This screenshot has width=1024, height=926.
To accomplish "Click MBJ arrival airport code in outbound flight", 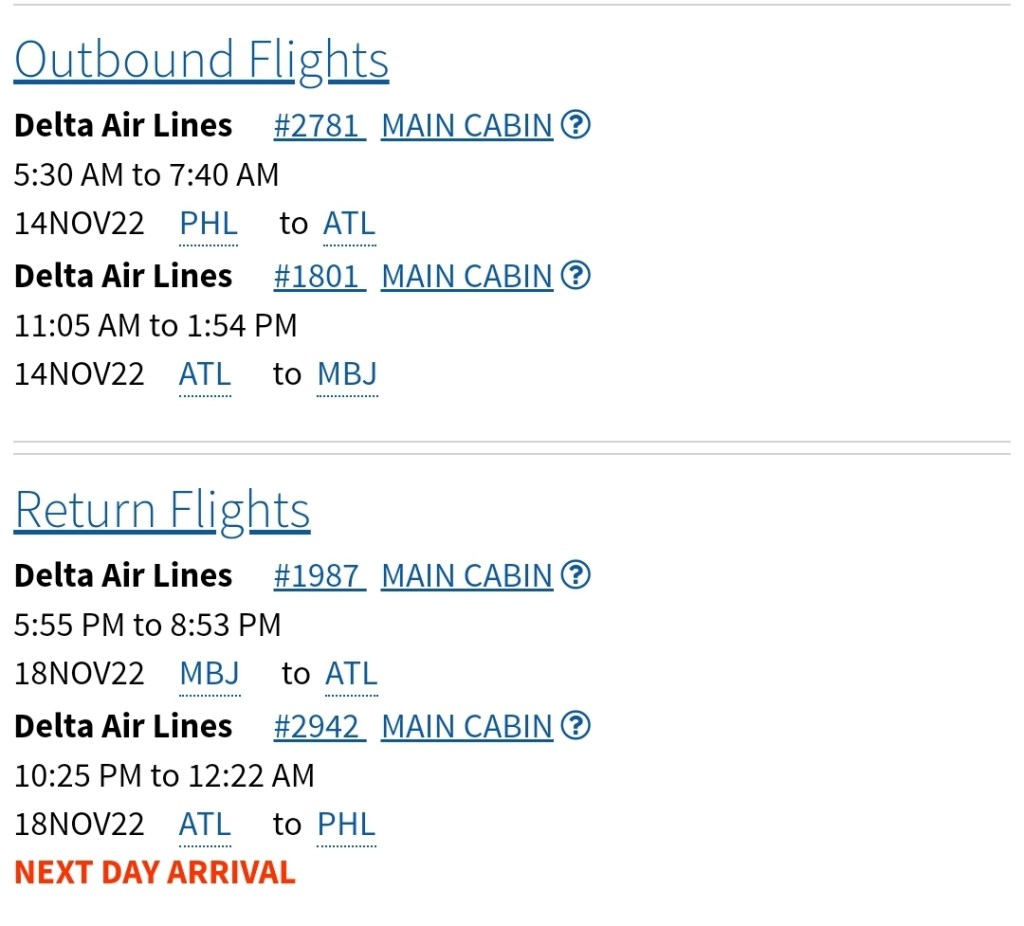I will [x=347, y=374].
